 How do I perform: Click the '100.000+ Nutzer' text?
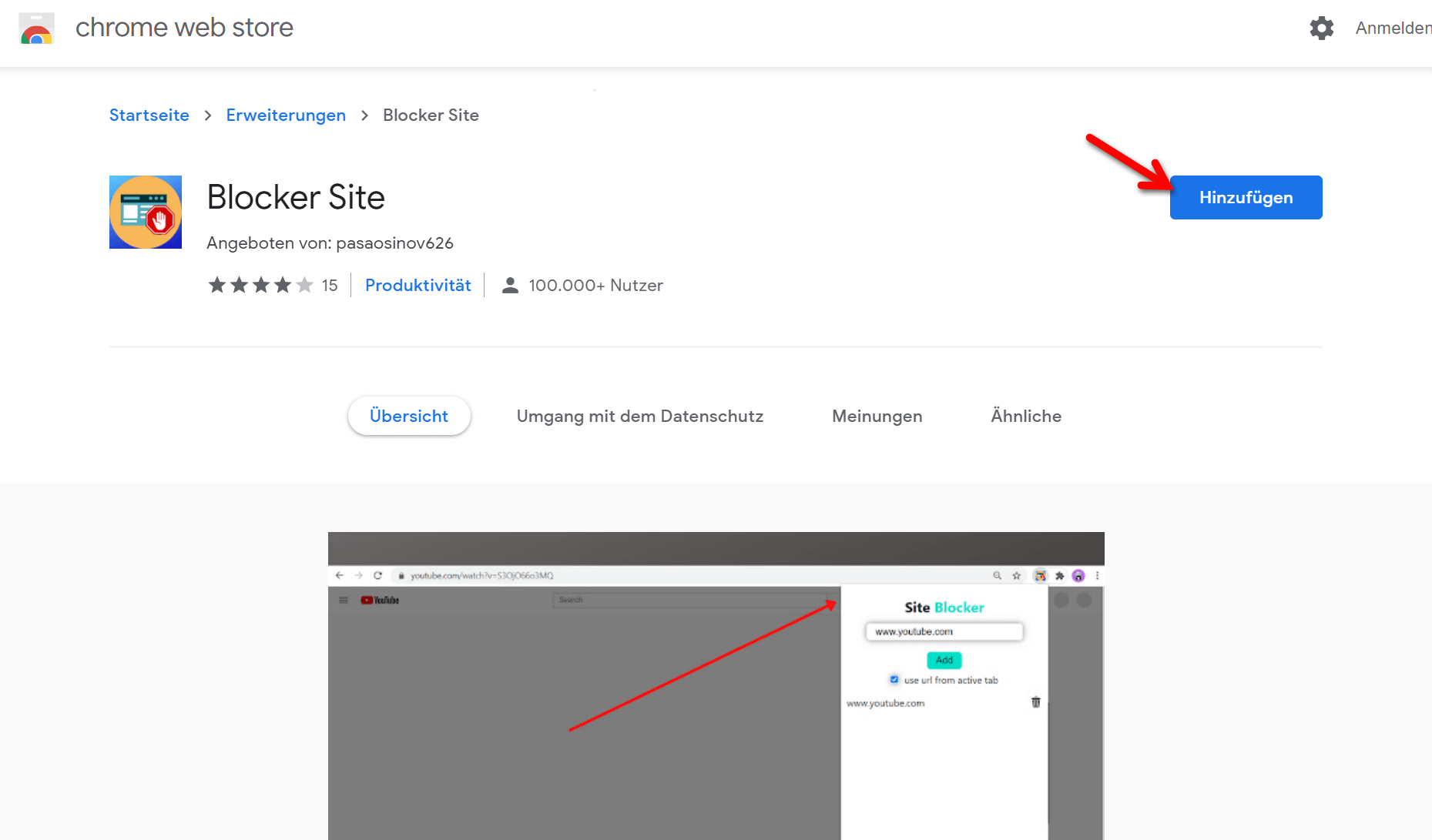tap(596, 286)
